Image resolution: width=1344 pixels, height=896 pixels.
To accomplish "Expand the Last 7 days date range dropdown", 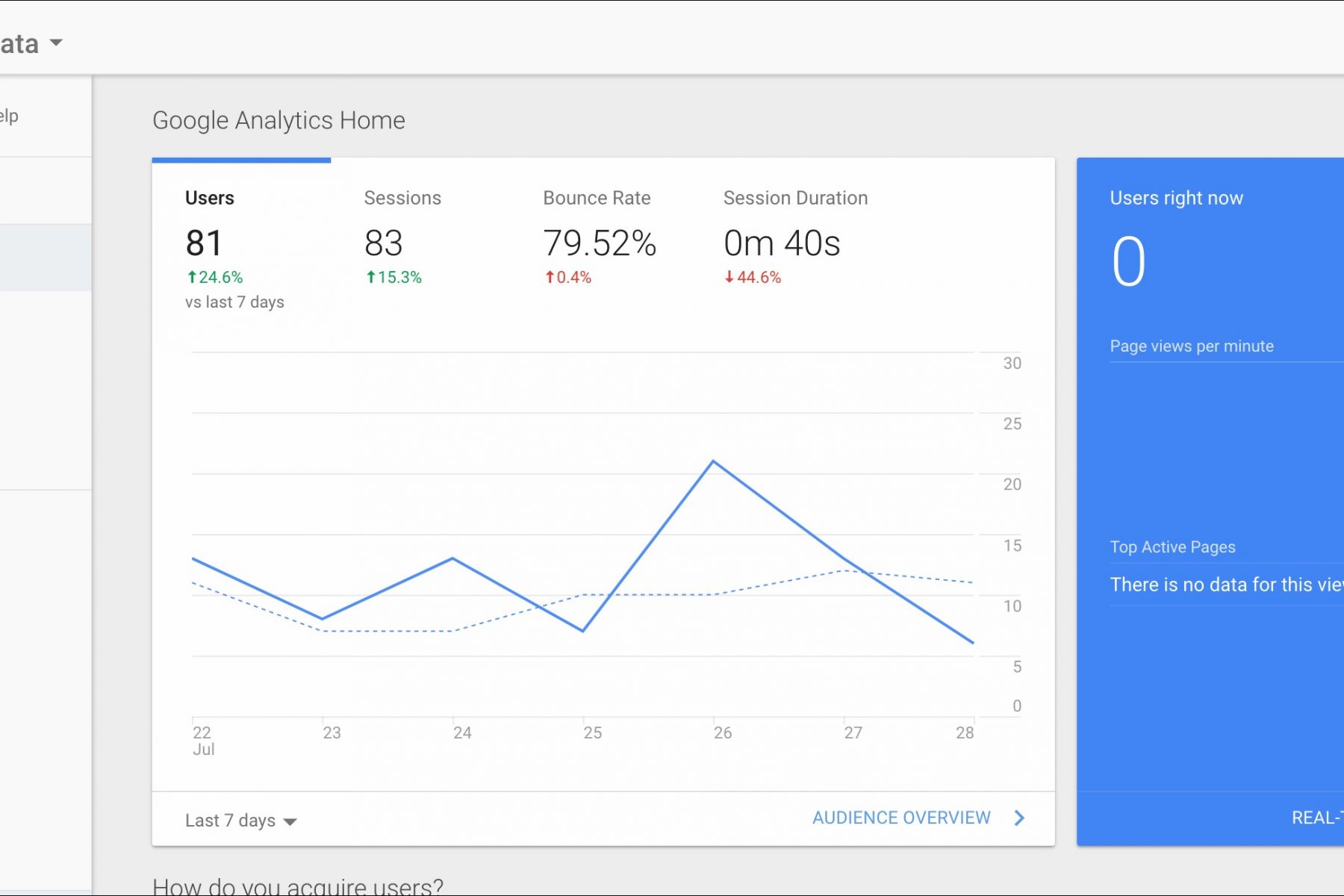I will click(241, 821).
